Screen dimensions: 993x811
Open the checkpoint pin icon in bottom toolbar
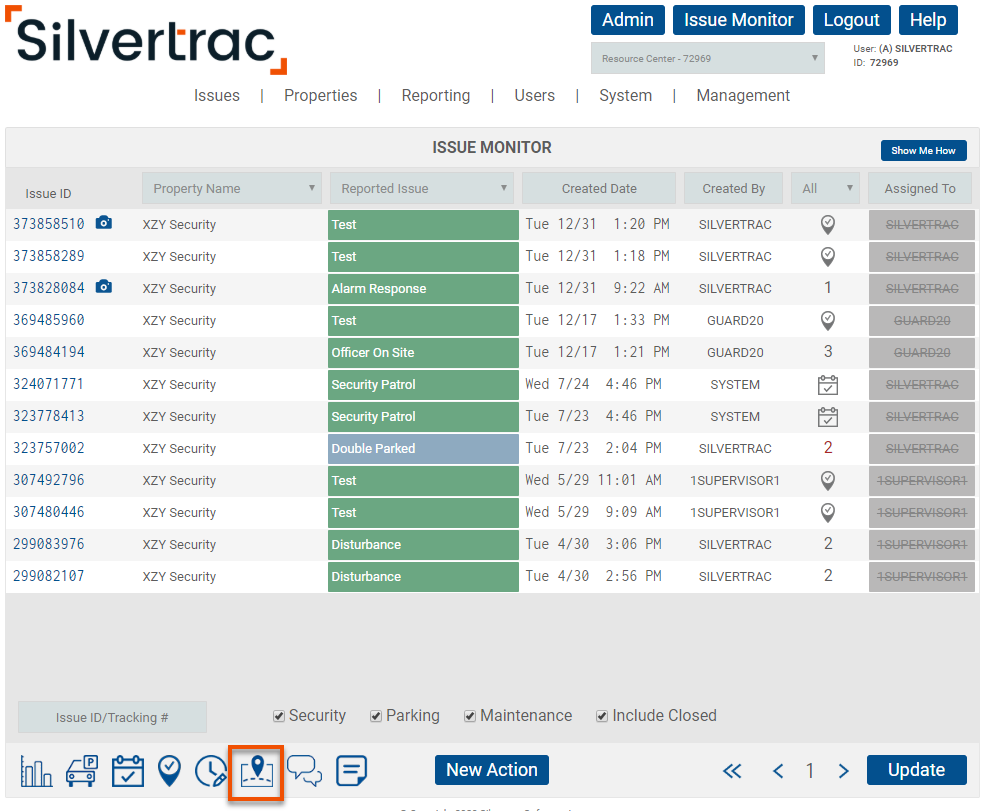[x=169, y=771]
